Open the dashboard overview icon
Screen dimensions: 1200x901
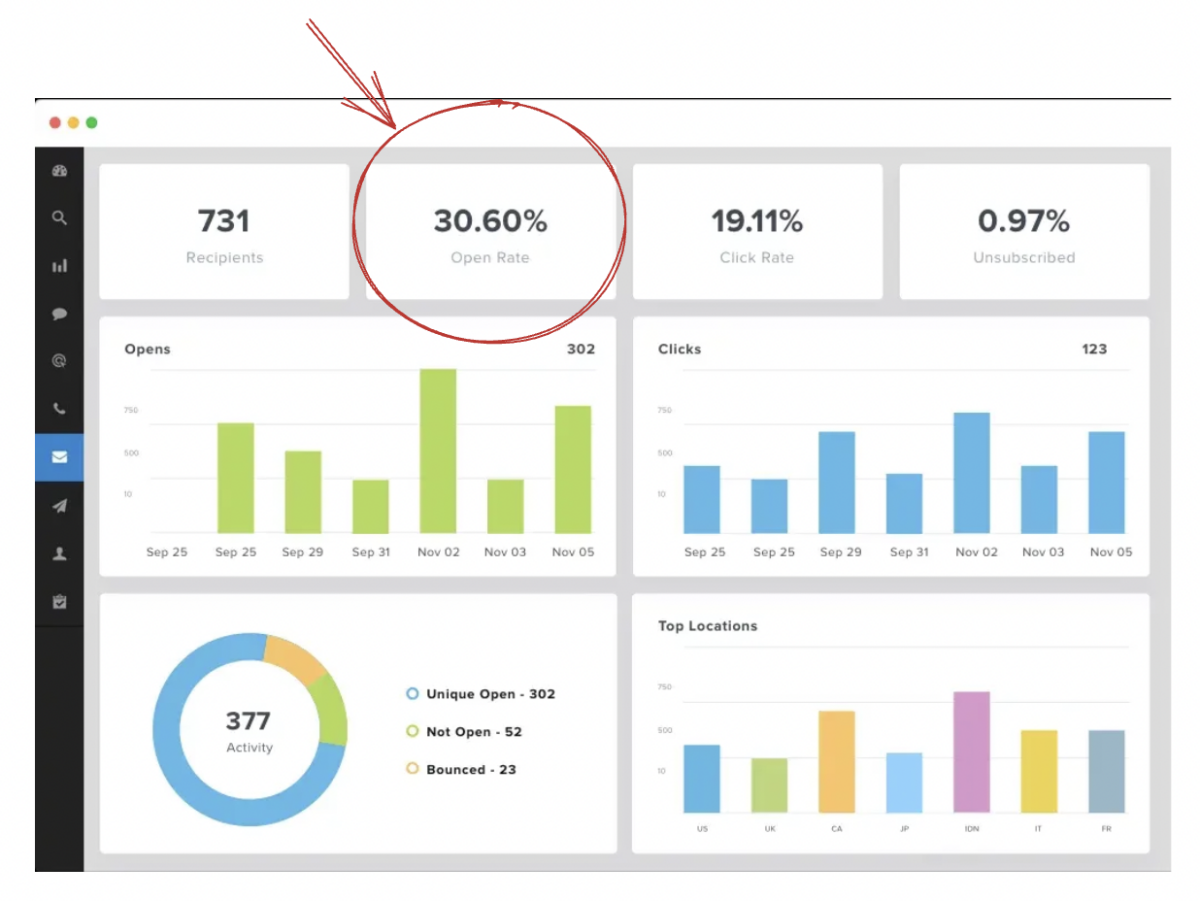[59, 170]
